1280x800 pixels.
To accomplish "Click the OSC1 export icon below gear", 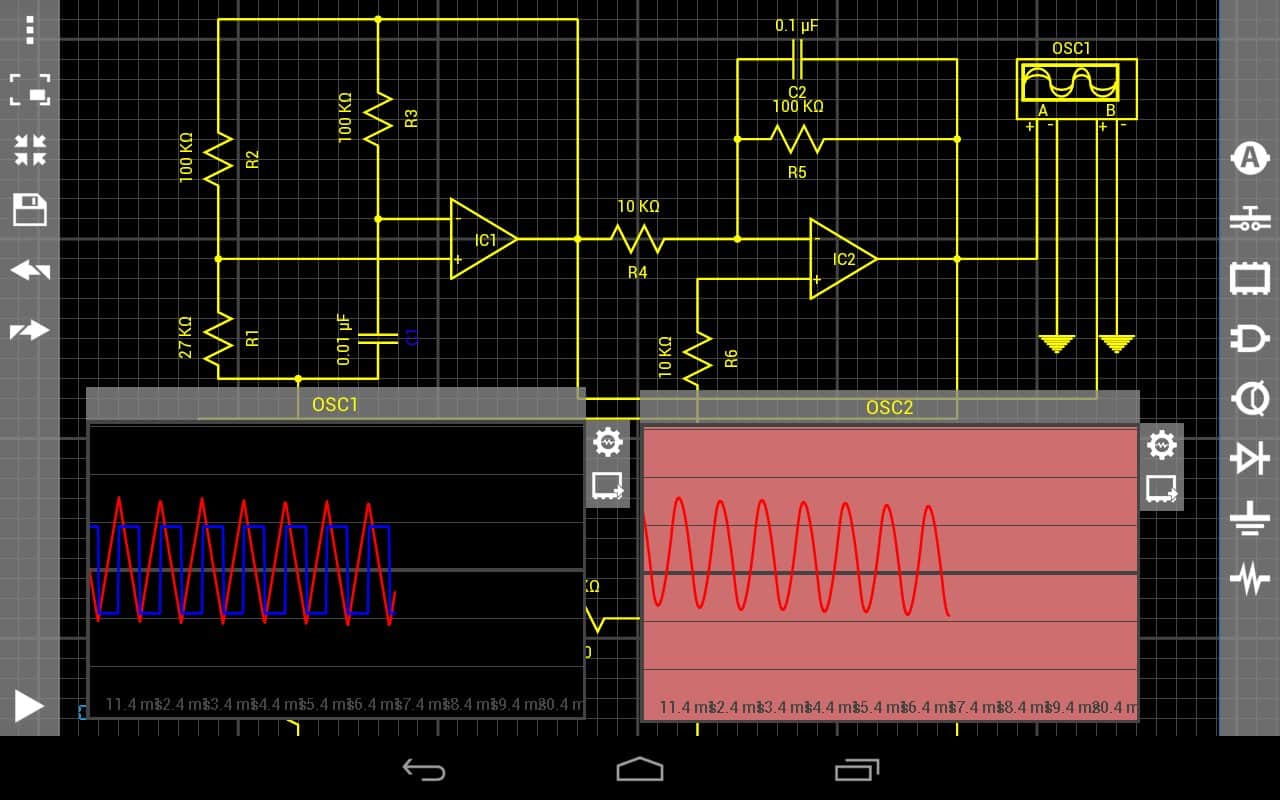I will point(607,486).
